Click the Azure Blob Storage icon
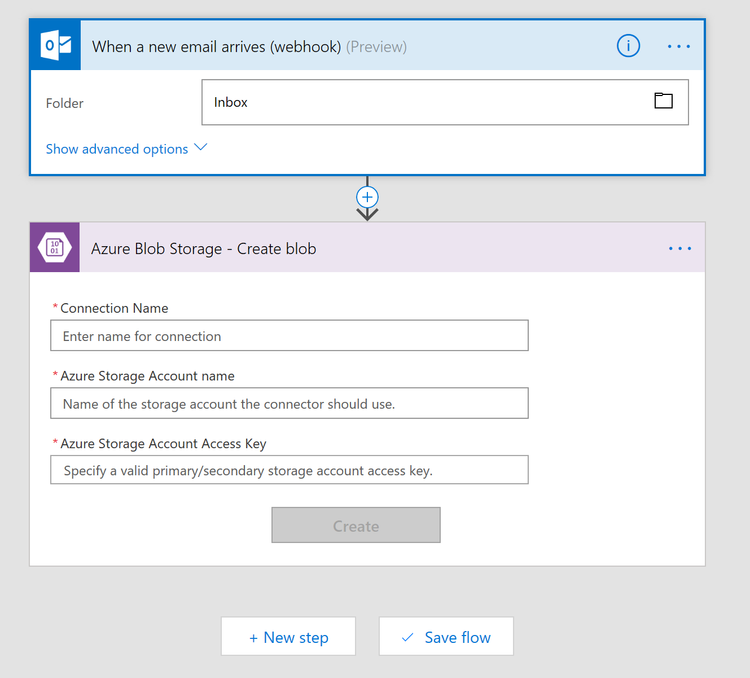The image size is (750, 678). 55,247
